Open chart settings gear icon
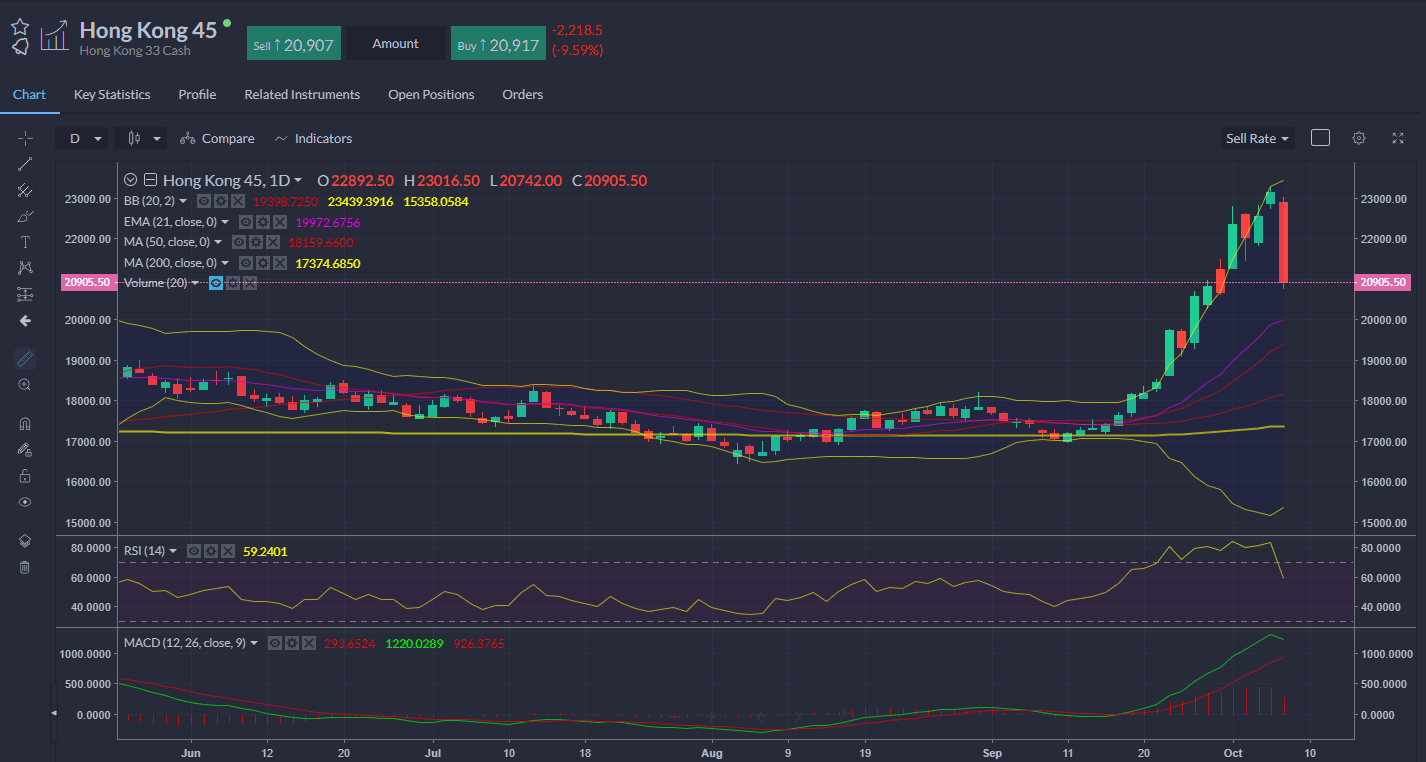 pyautogui.click(x=1359, y=138)
